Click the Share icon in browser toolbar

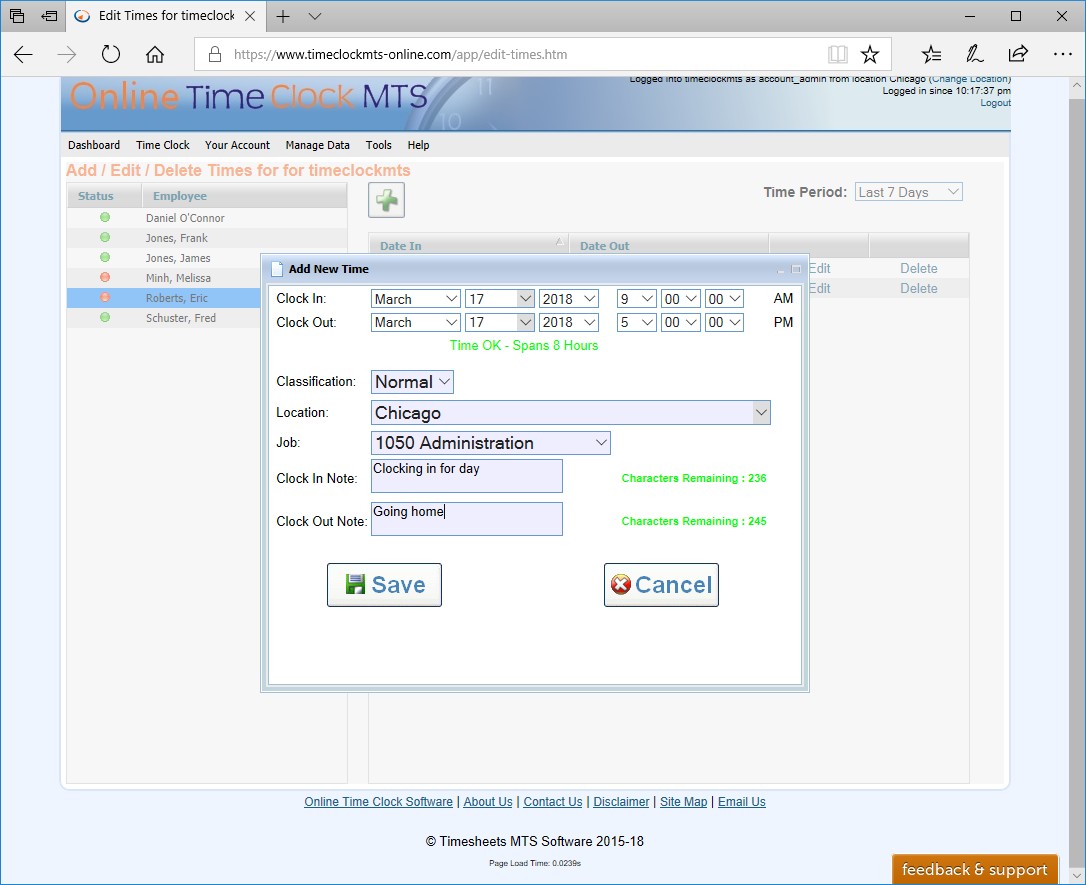coord(1018,55)
